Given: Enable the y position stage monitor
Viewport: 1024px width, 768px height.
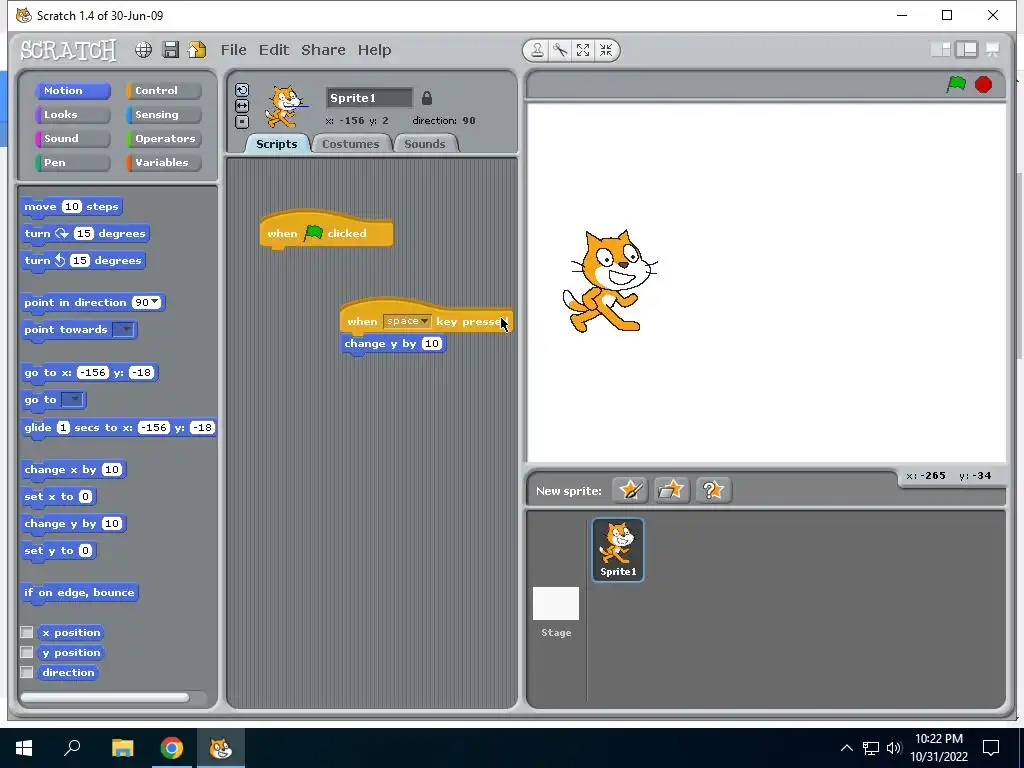Looking at the screenshot, I should [27, 652].
